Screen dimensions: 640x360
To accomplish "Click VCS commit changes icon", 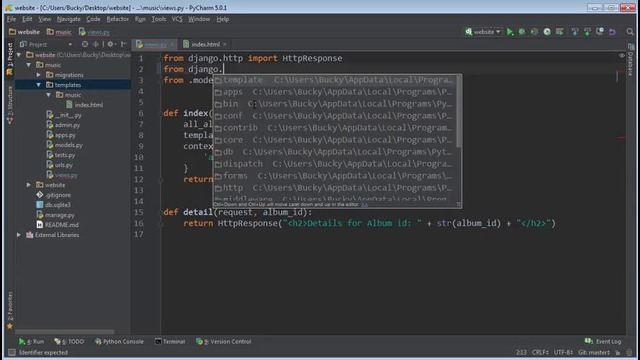I will point(587,32).
